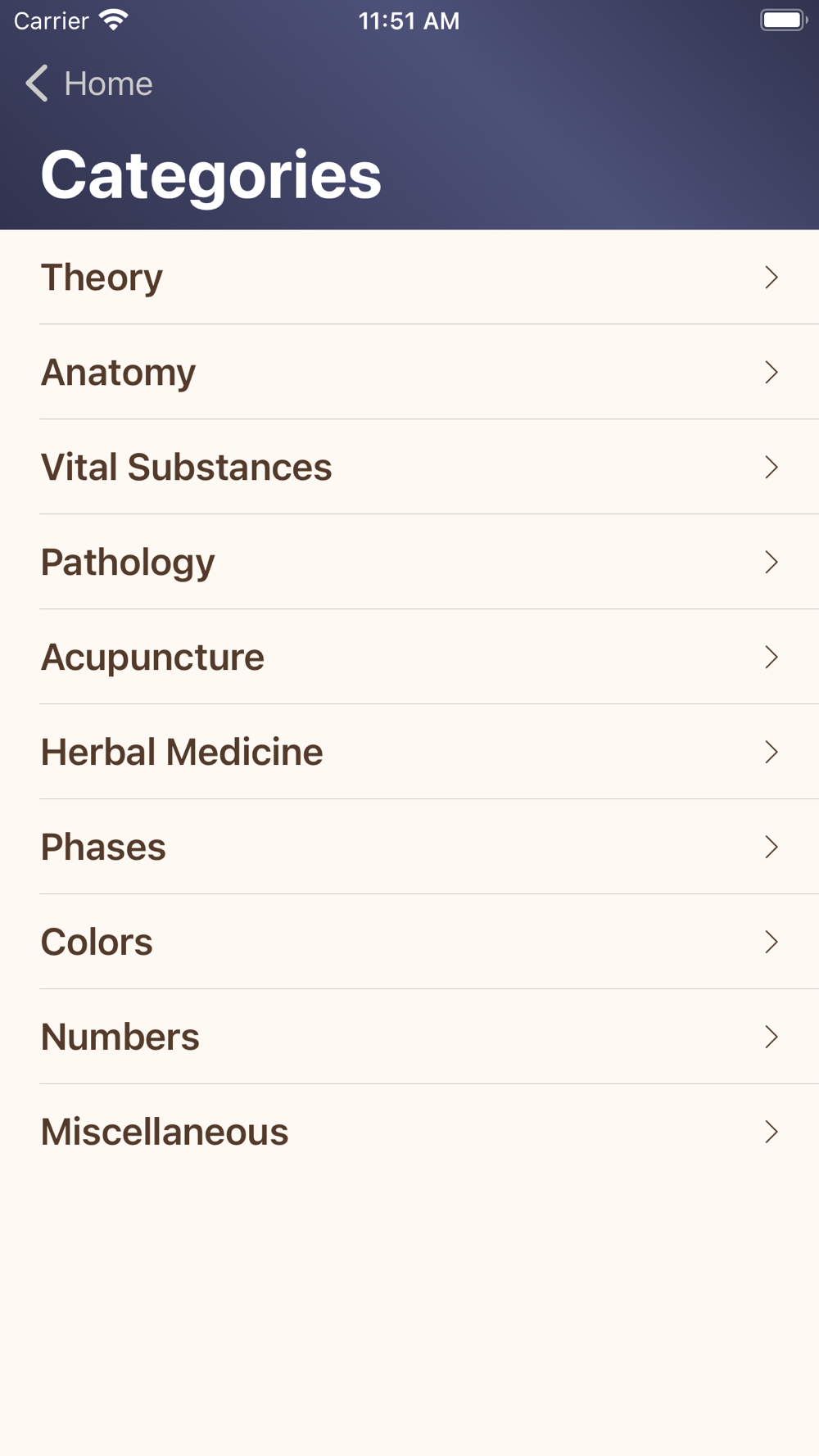This screenshot has width=819, height=1456.
Task: Tap the Wi-Fi status icon
Action: tap(114, 20)
